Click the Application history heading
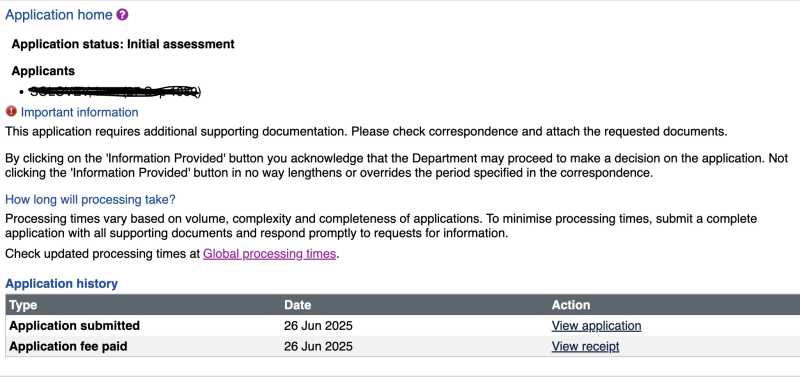 61,284
